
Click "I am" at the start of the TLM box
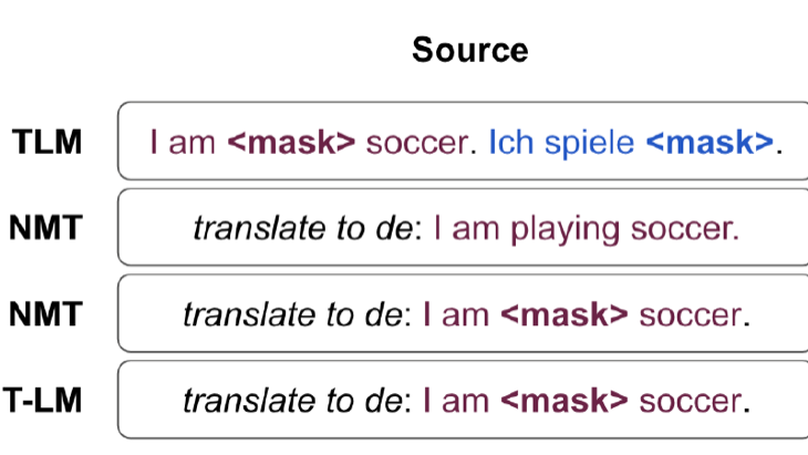(183, 143)
